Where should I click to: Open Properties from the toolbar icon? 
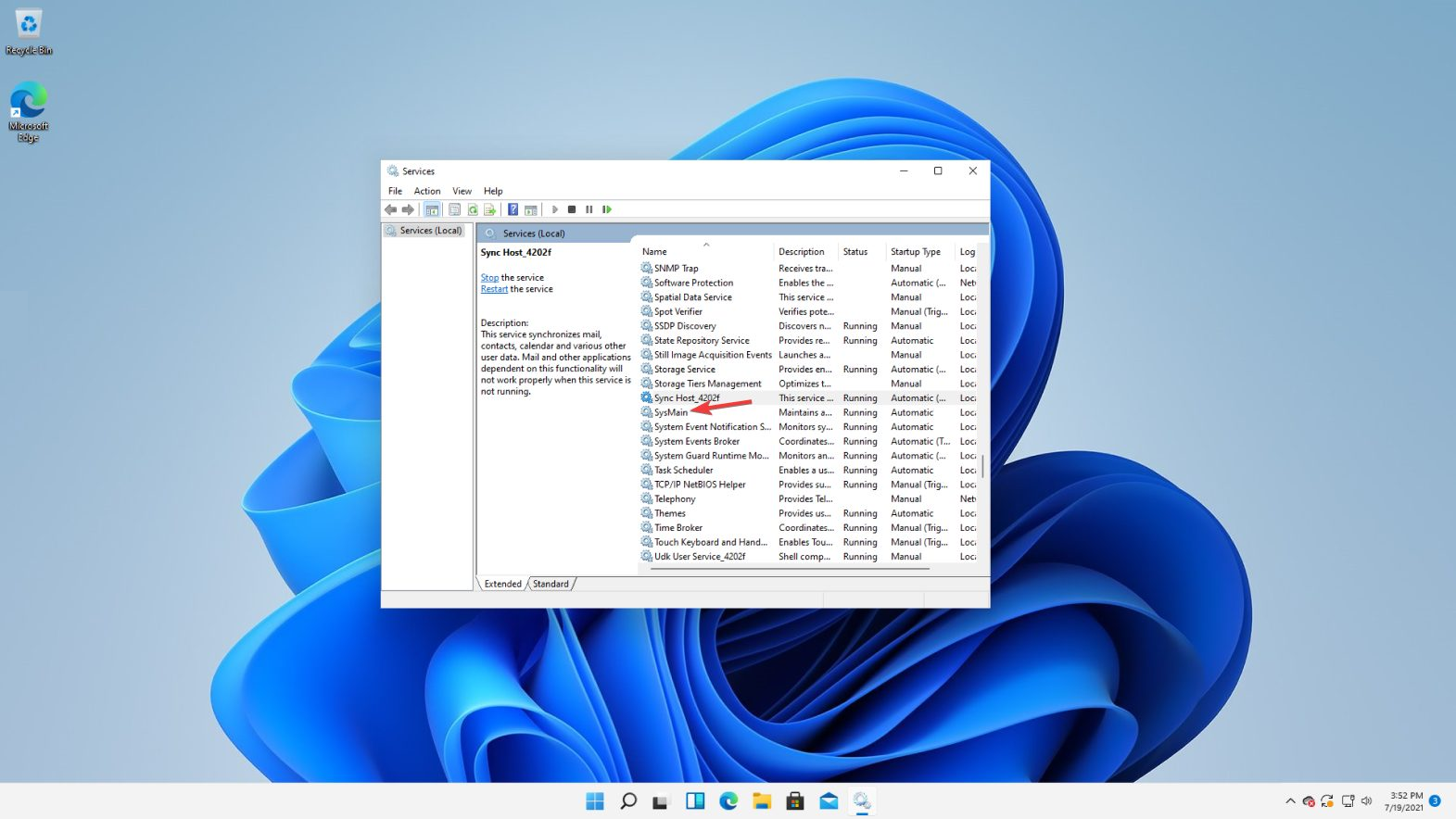pyautogui.click(x=454, y=209)
